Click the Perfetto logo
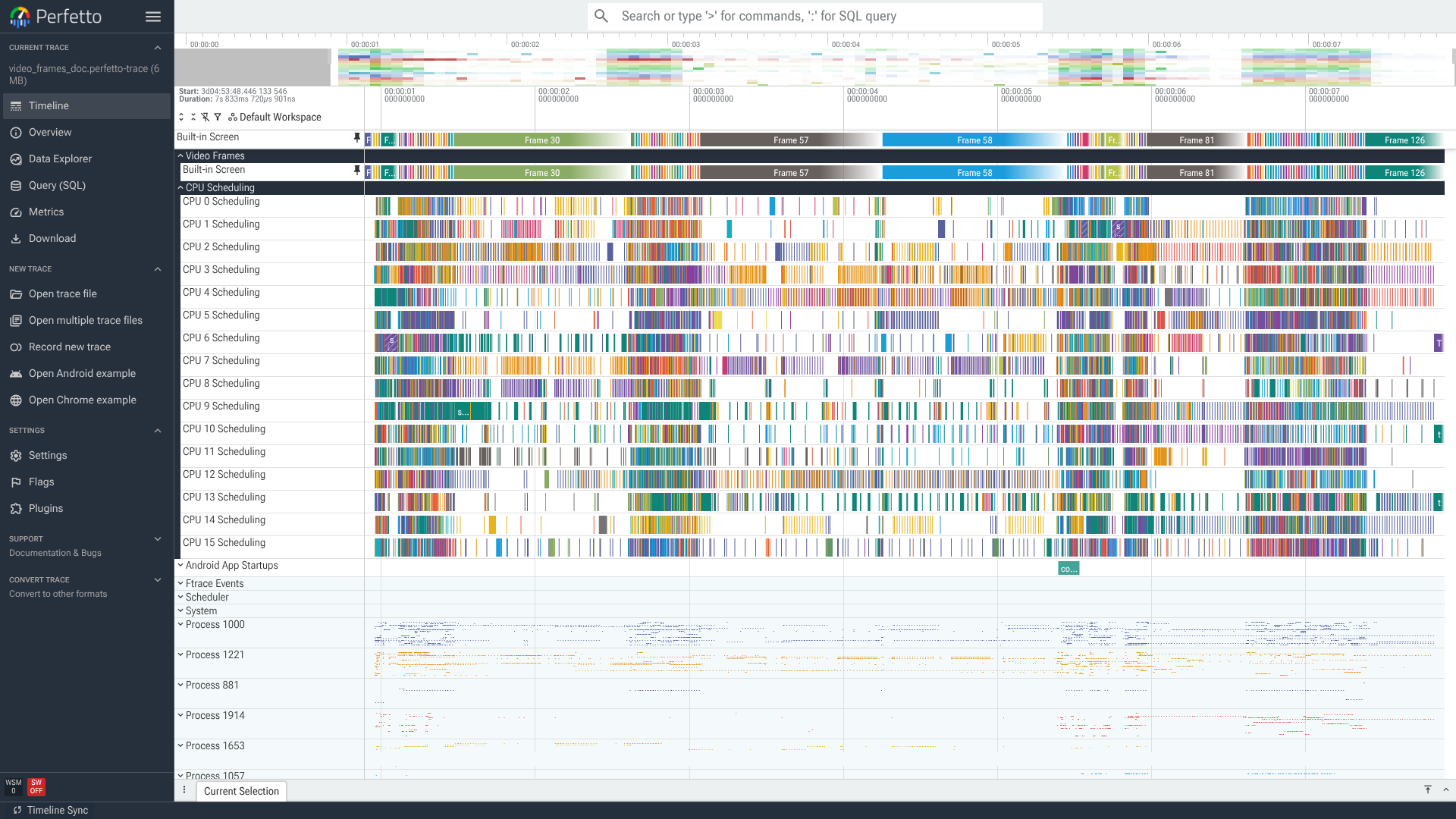 coord(55,17)
